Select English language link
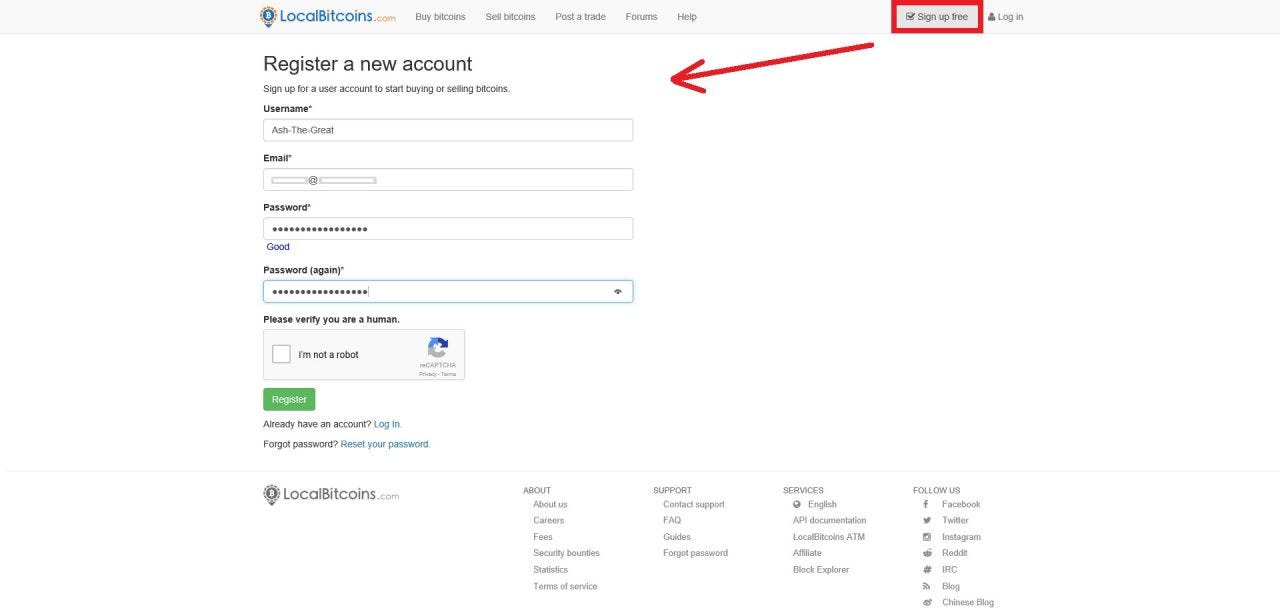This screenshot has width=1280, height=616. tap(822, 504)
